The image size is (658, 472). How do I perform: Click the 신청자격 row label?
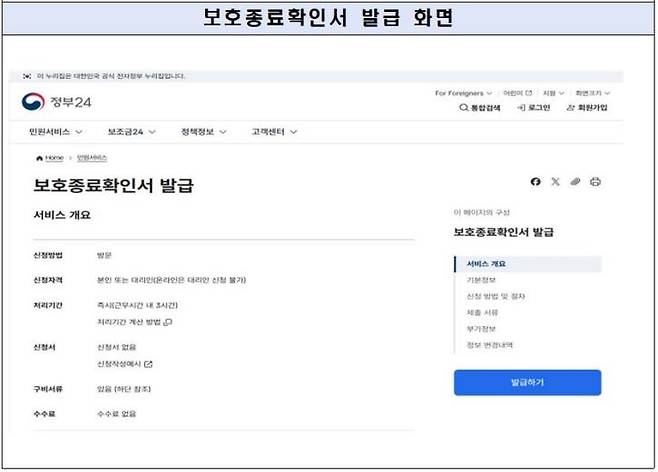pos(48,280)
